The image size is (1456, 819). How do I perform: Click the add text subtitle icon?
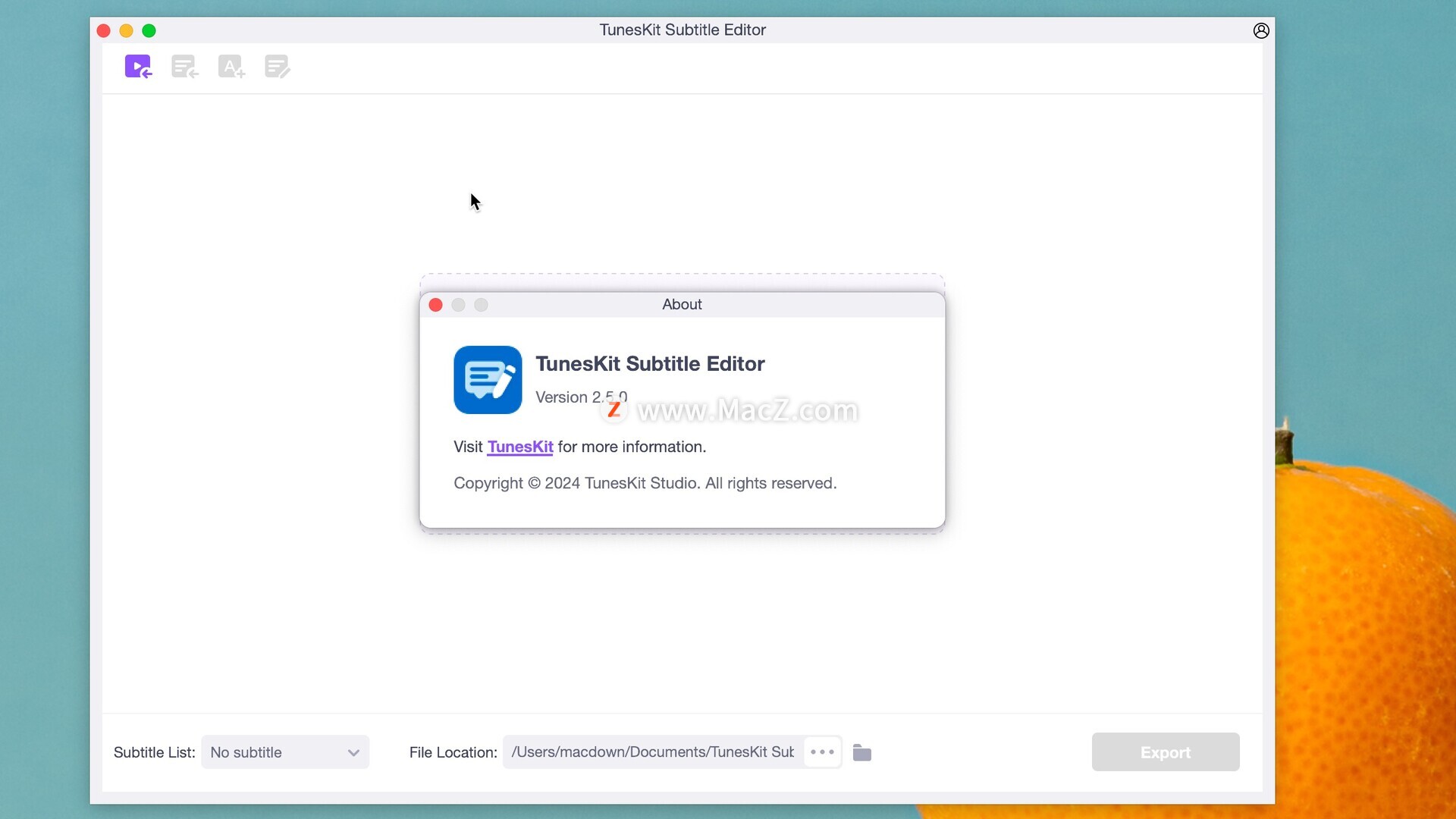(x=231, y=67)
